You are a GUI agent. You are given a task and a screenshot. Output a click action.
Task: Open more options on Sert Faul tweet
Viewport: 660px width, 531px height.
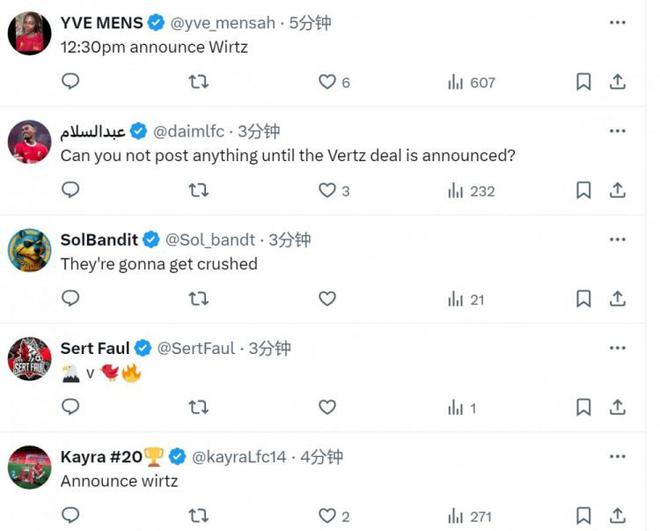617,348
